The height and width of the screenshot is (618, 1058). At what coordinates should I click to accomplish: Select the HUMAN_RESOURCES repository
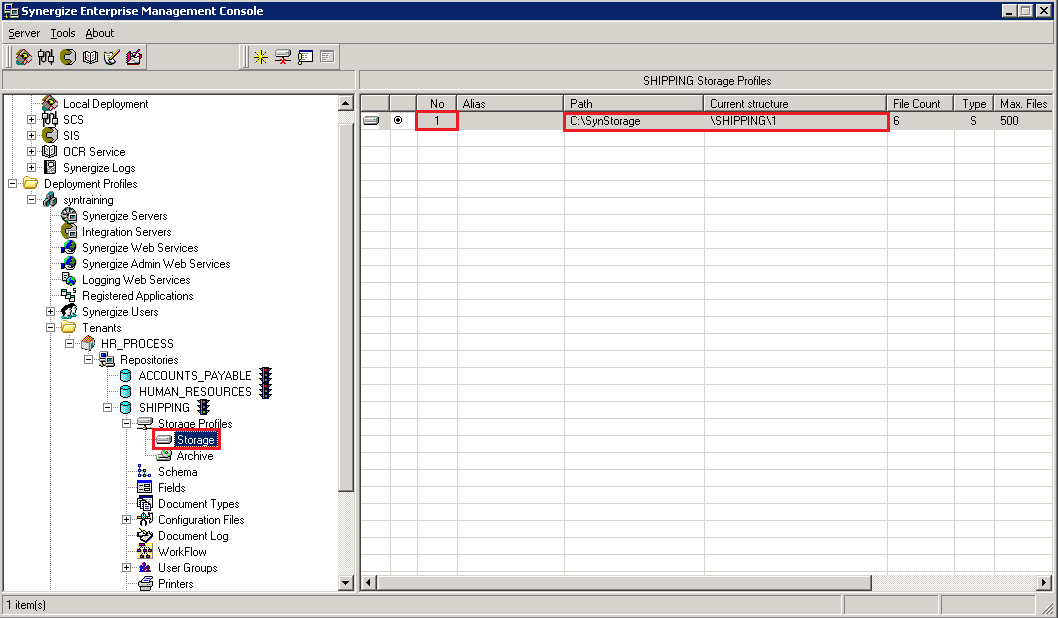pos(195,391)
